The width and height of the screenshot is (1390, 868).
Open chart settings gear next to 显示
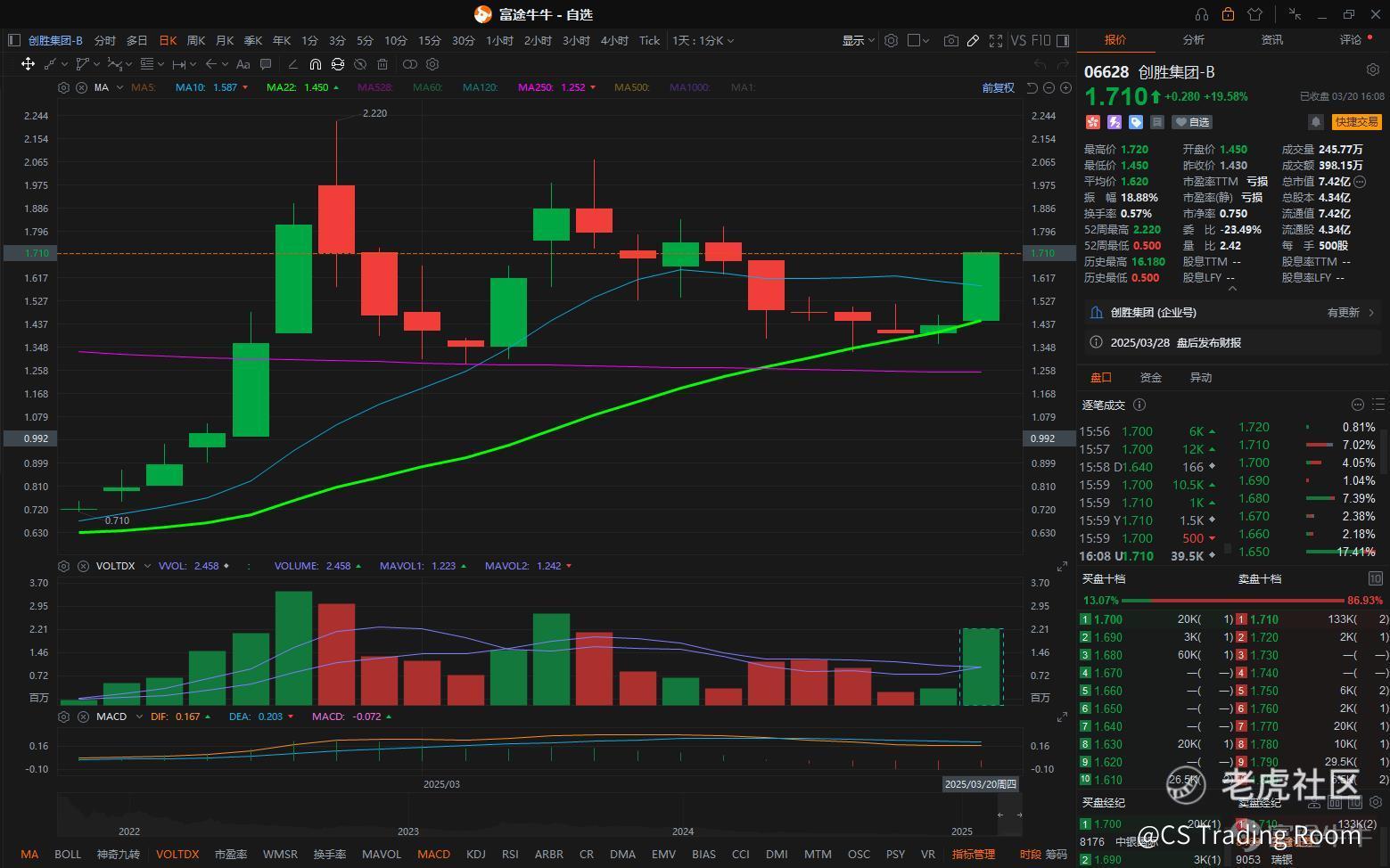(x=891, y=40)
